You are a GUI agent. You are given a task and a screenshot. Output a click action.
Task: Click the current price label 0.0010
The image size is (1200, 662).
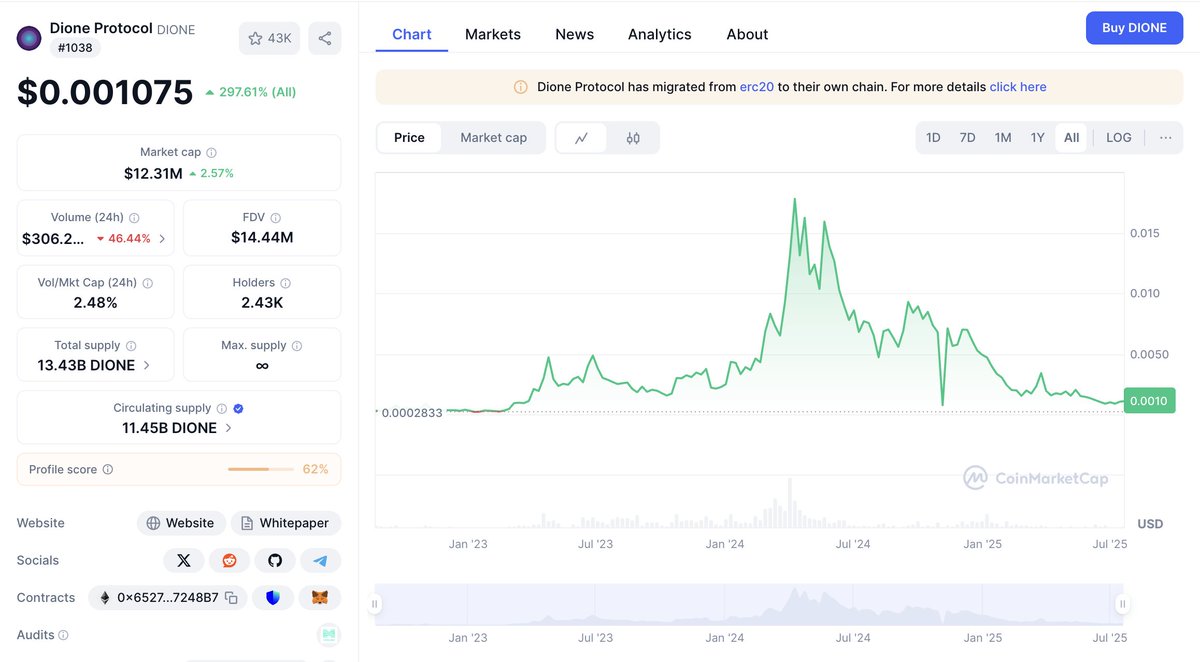pyautogui.click(x=1150, y=401)
